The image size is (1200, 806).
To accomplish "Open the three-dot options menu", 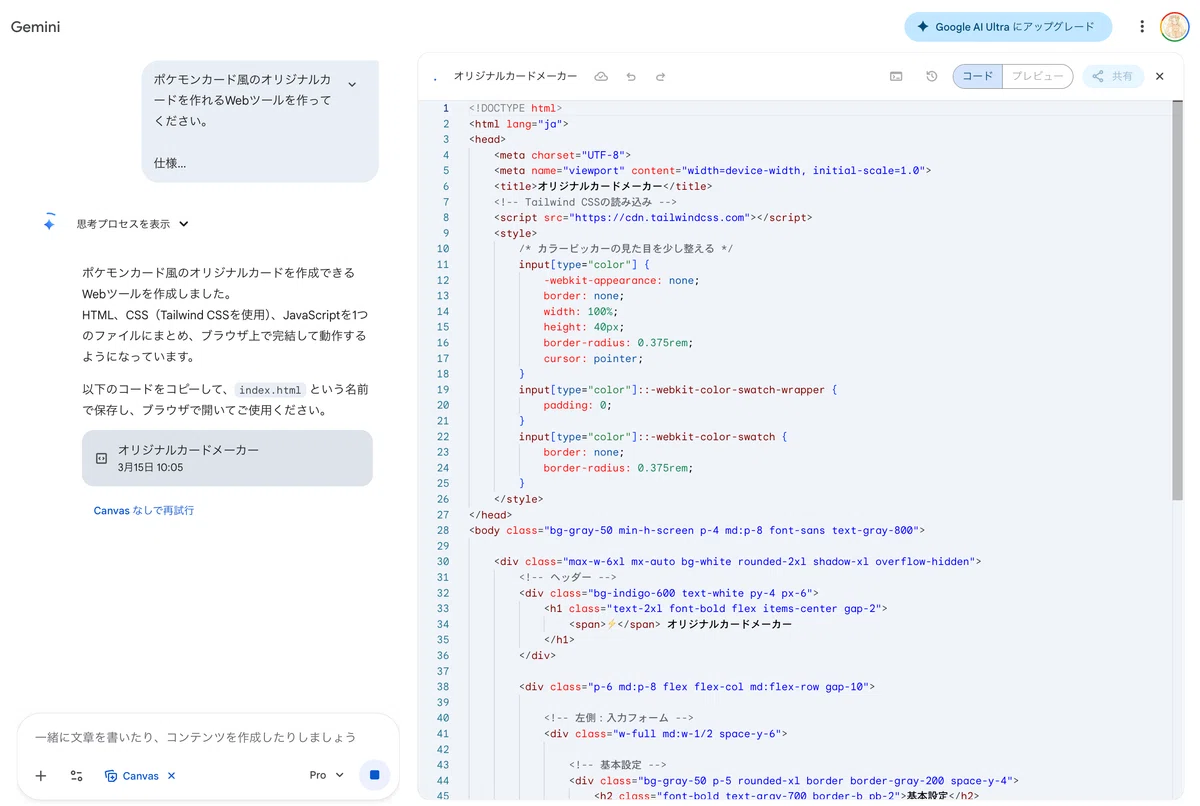I will point(1142,27).
